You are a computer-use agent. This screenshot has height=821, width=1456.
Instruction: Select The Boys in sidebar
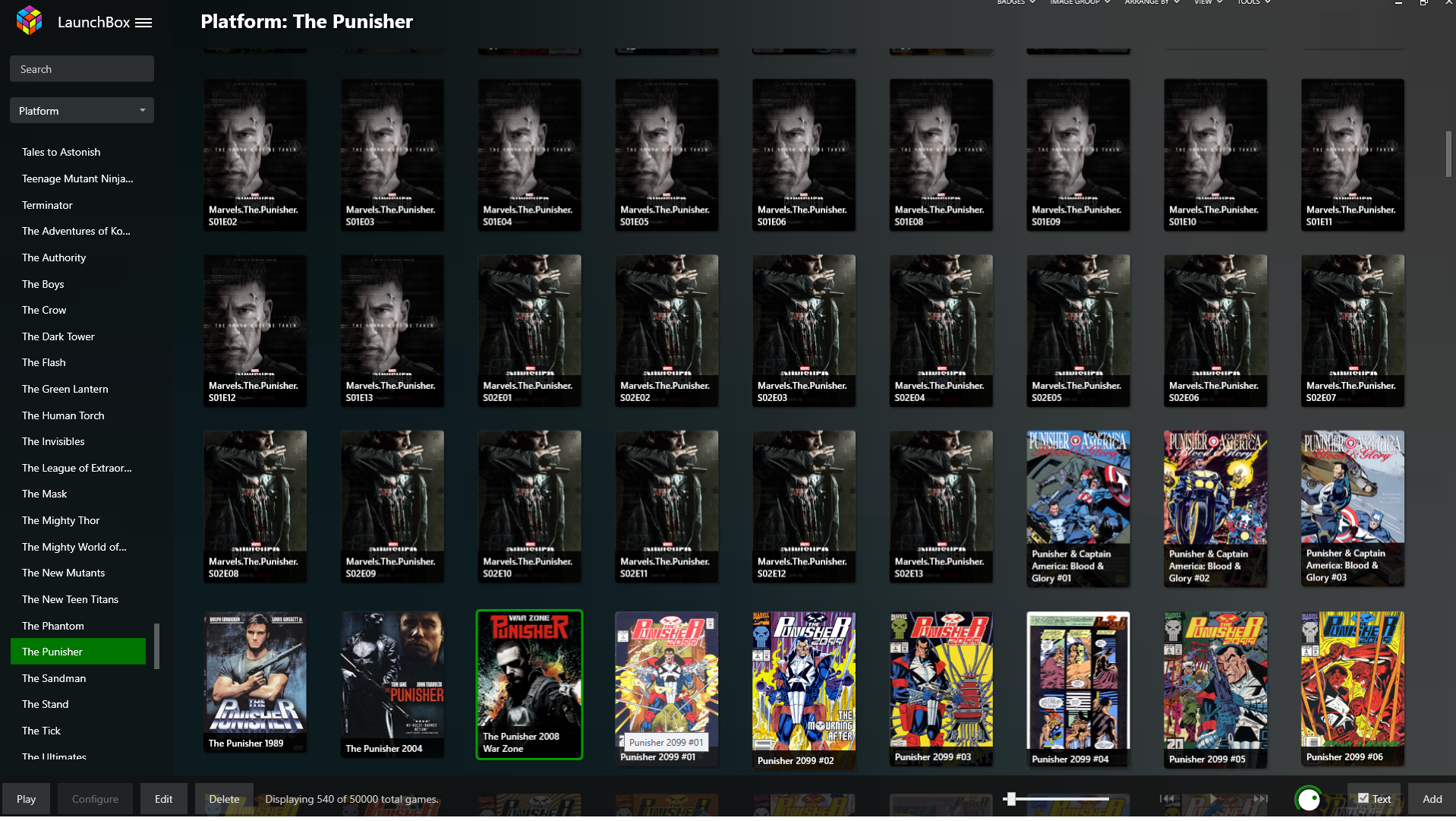[78, 285]
